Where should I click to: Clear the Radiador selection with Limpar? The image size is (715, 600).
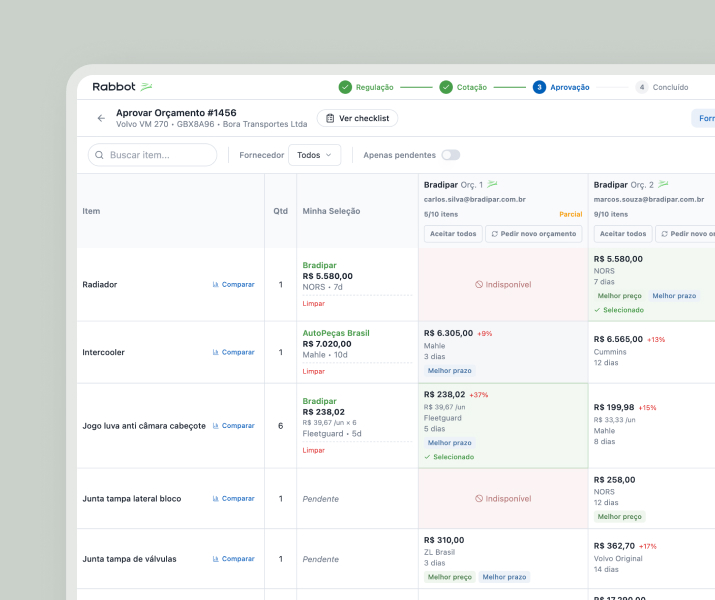314,304
